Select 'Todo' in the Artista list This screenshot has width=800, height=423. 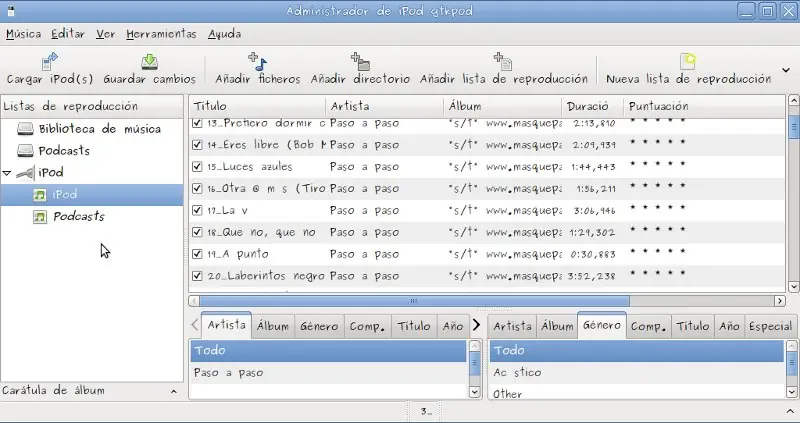point(328,351)
